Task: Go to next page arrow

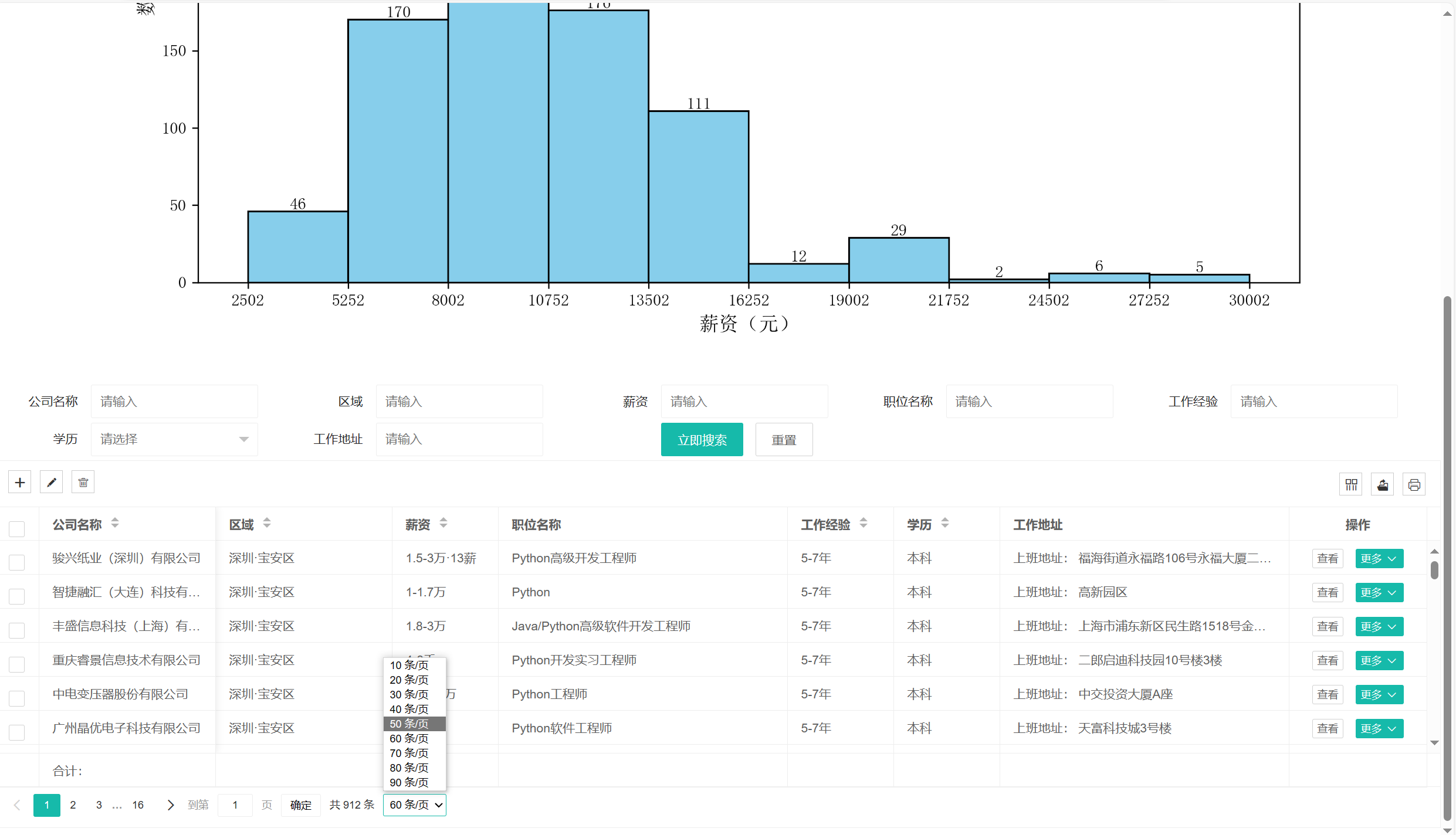Action: pyautogui.click(x=171, y=805)
